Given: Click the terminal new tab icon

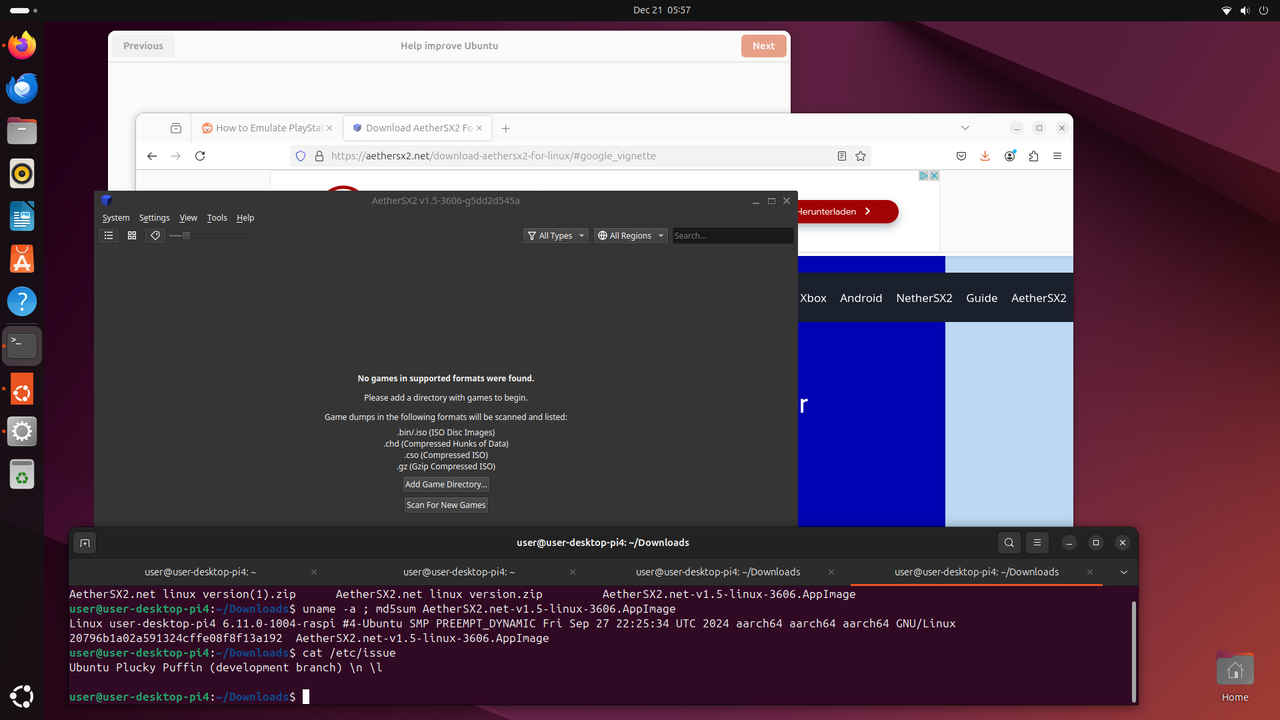Looking at the screenshot, I should coord(85,543).
